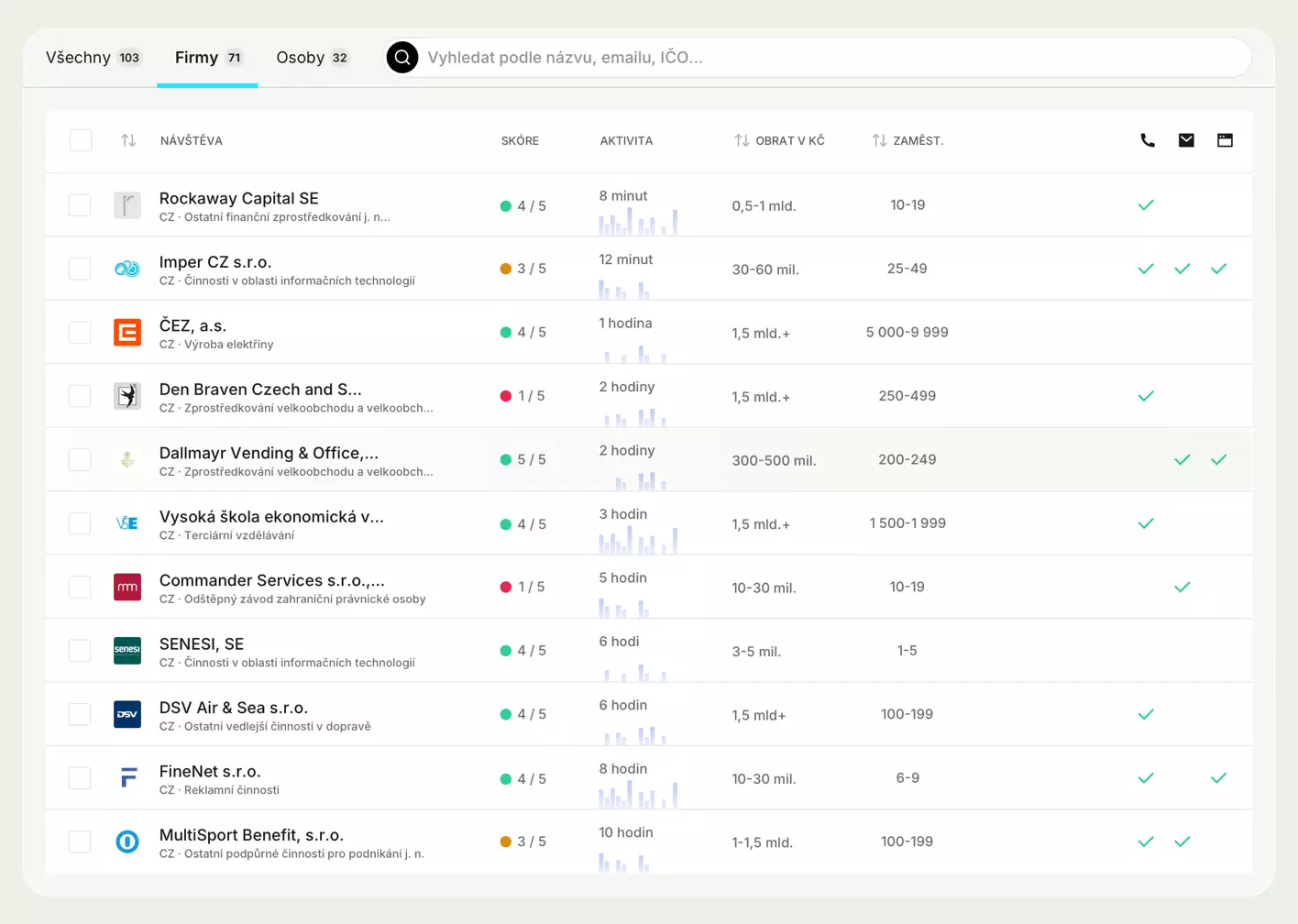Click the ČEZ orange logo

[x=127, y=332]
